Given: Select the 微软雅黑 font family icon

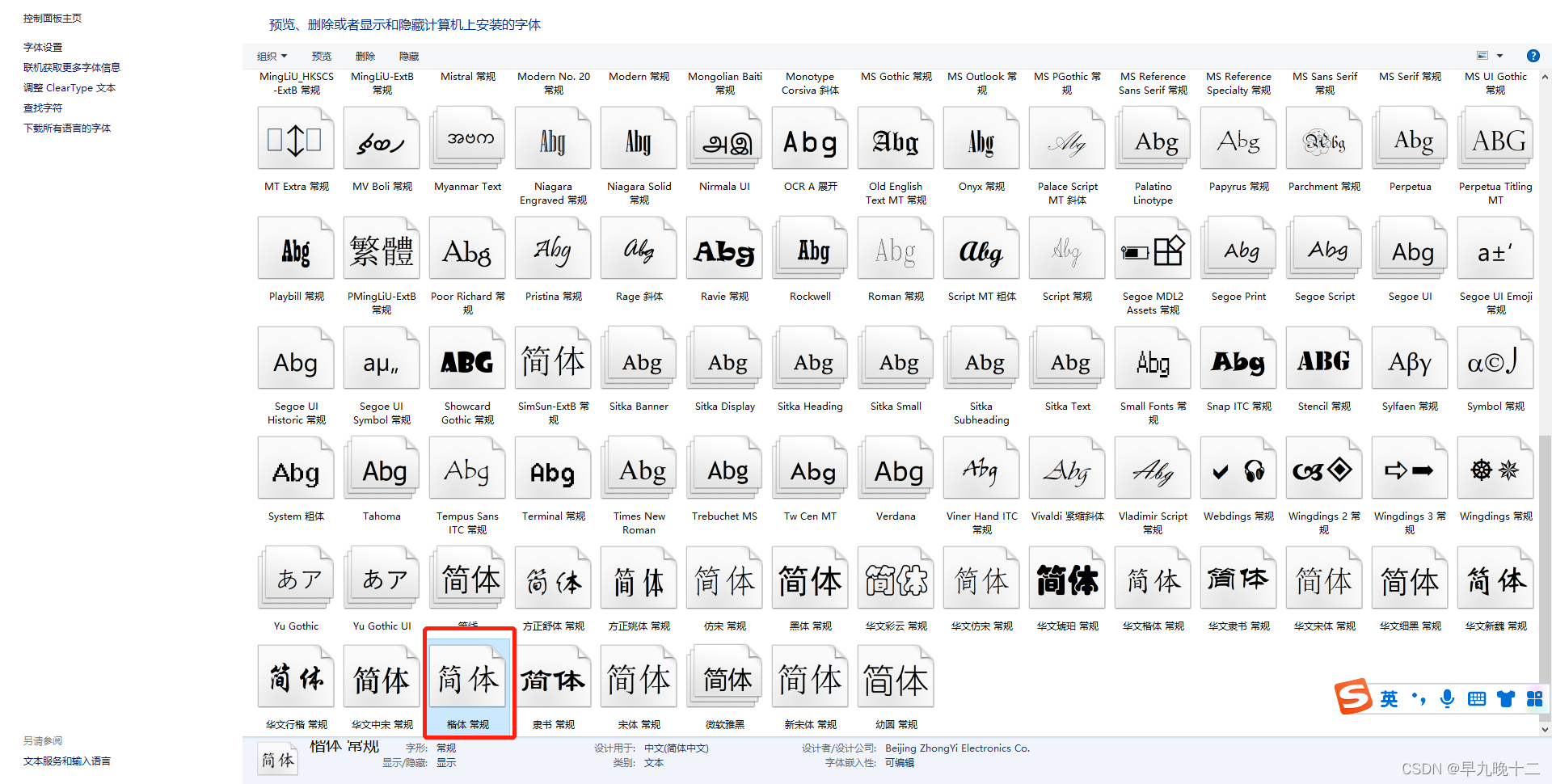Looking at the screenshot, I should click(724, 677).
